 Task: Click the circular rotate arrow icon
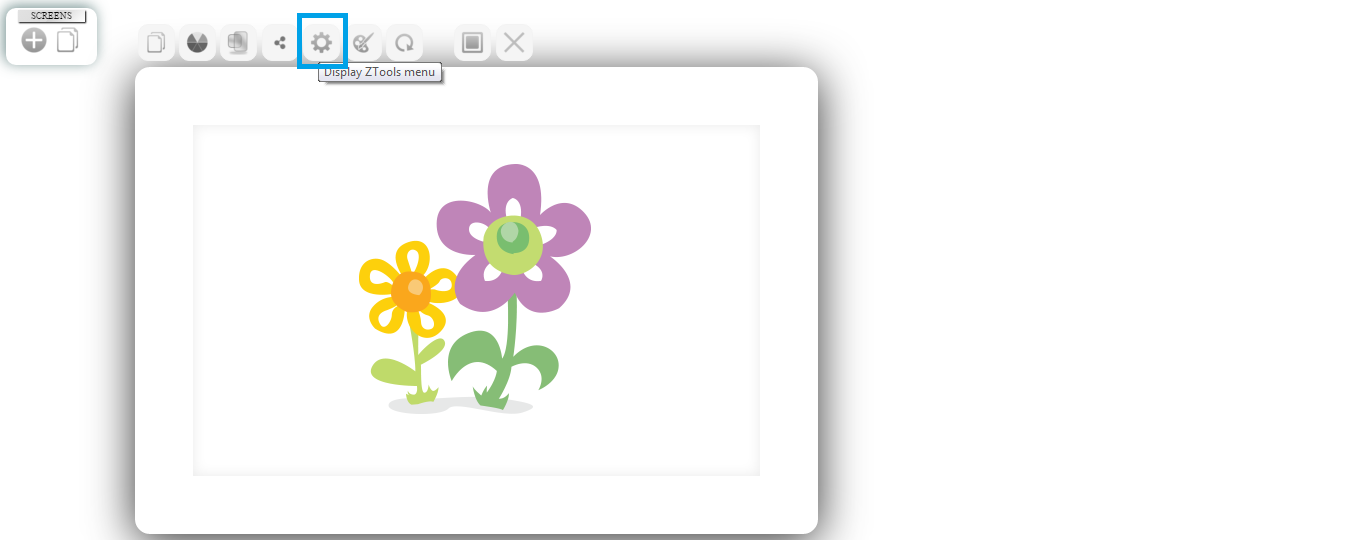(404, 43)
